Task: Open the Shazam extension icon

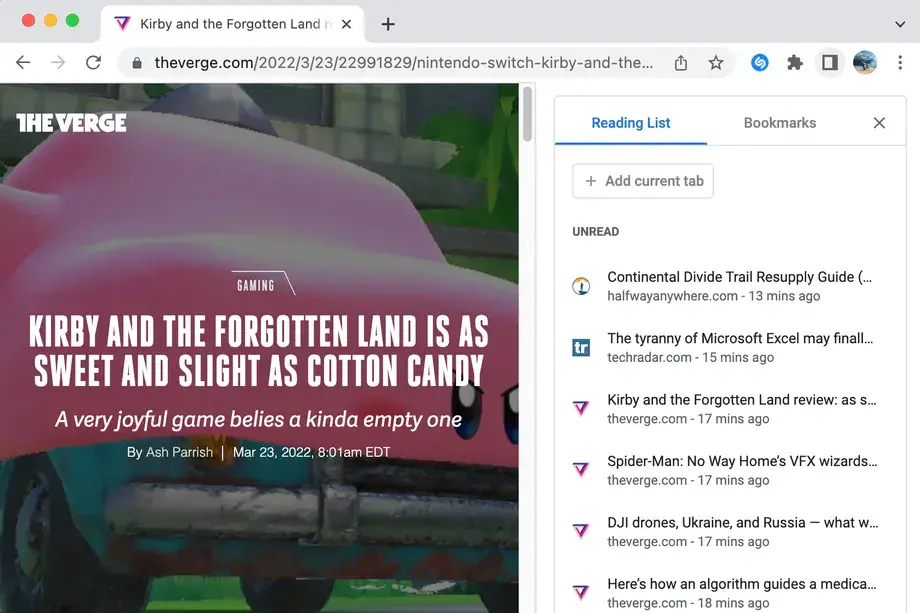Action: click(760, 63)
